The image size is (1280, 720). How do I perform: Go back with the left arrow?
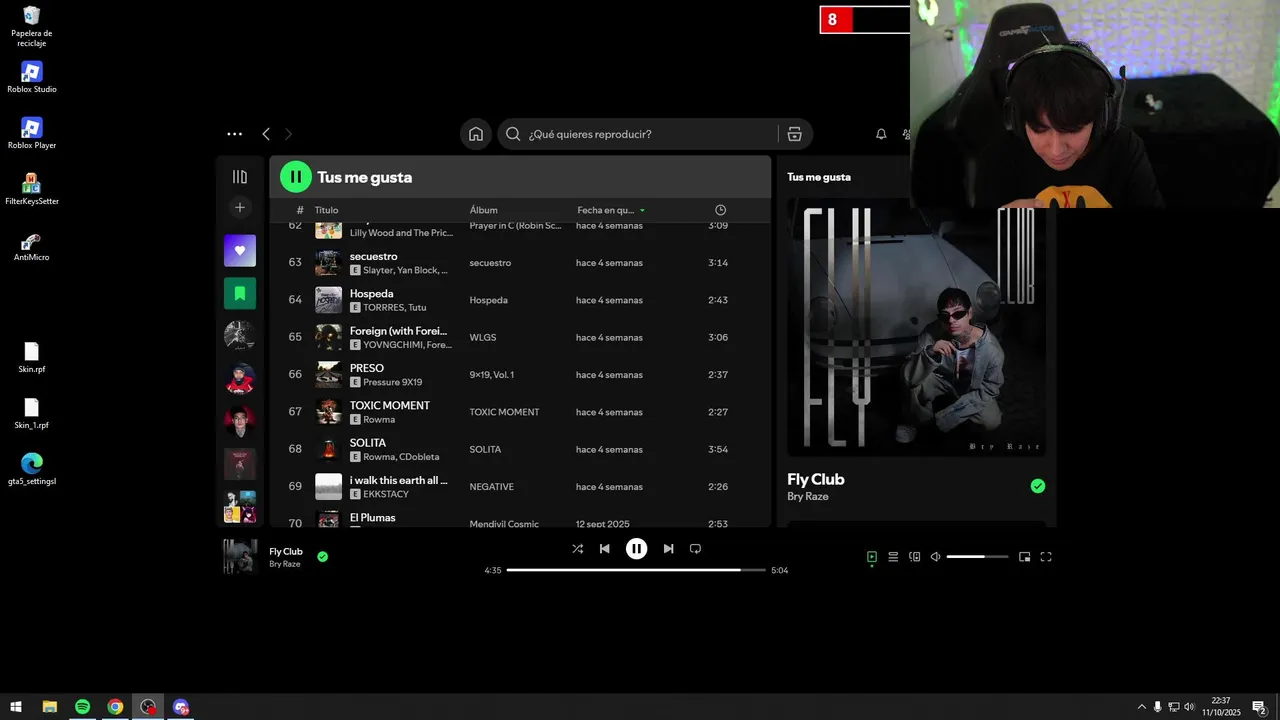266,134
